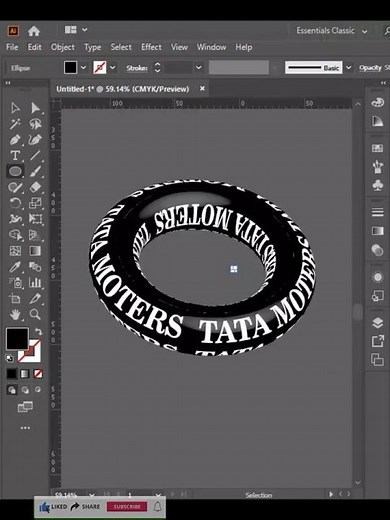Select the Pen tool
This screenshot has height=520, width=390.
click(15, 140)
